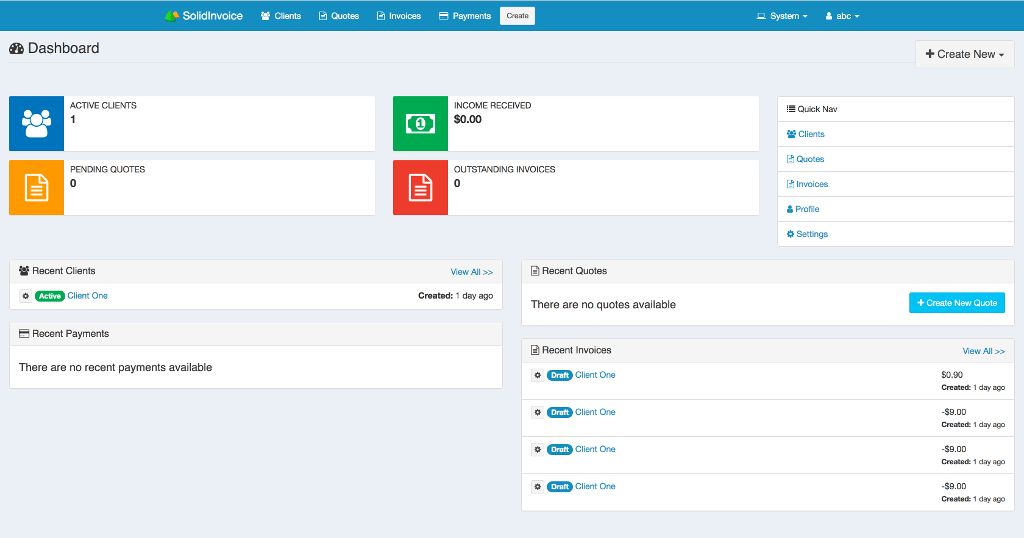Expand the Create New dropdown button

click(964, 54)
